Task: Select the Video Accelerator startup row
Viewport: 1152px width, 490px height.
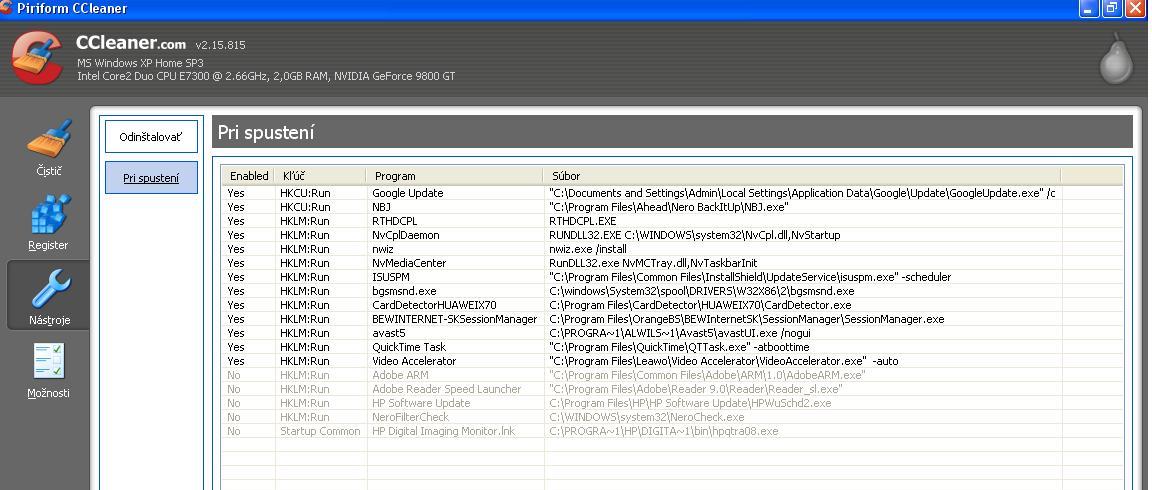Action: click(414, 361)
